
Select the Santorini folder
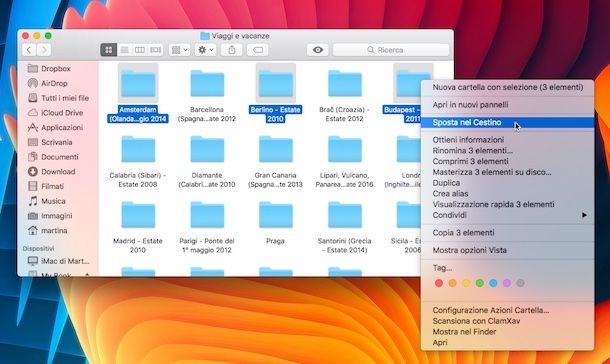[x=345, y=215]
